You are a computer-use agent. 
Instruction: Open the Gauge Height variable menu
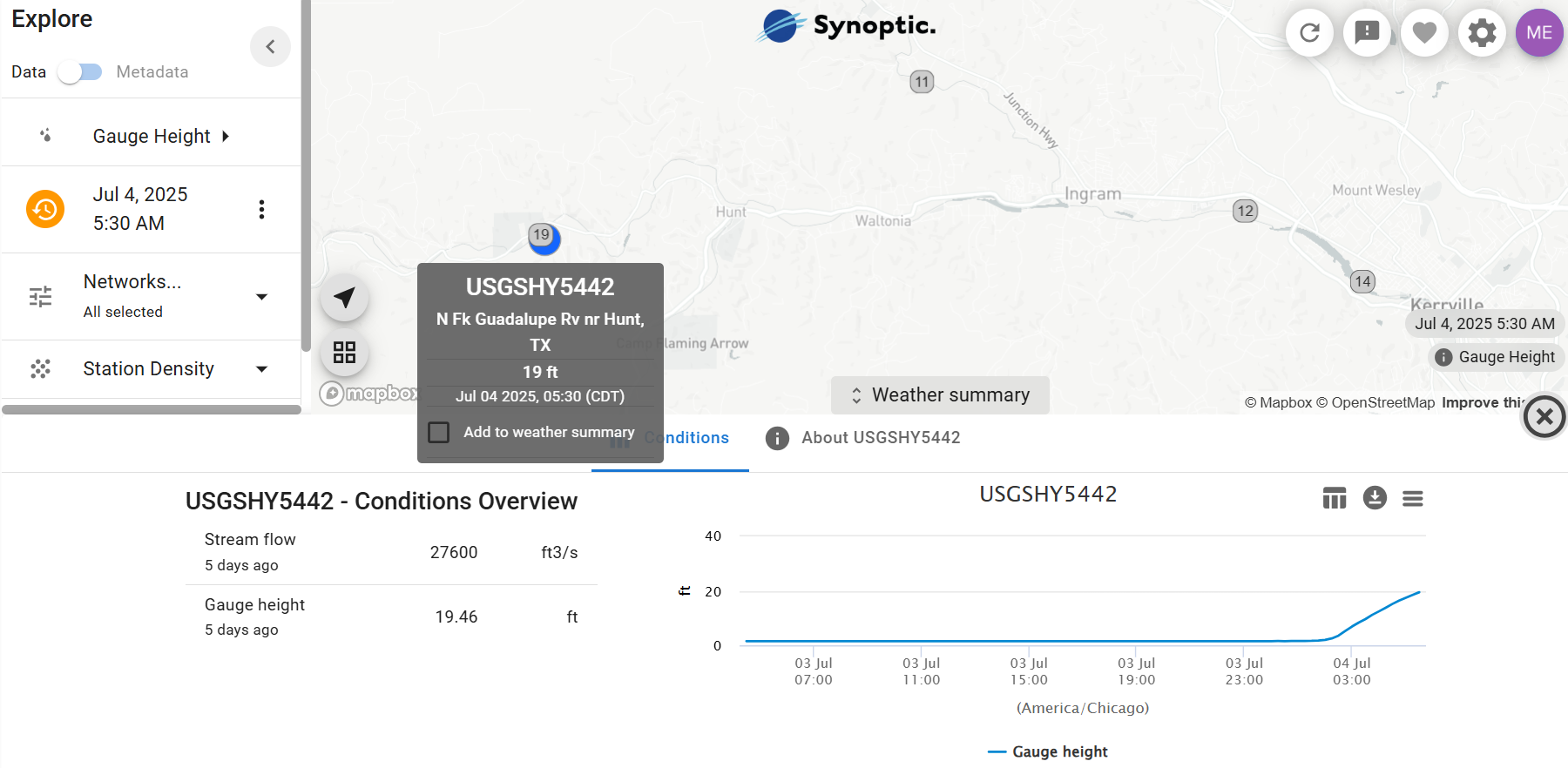click(x=161, y=136)
